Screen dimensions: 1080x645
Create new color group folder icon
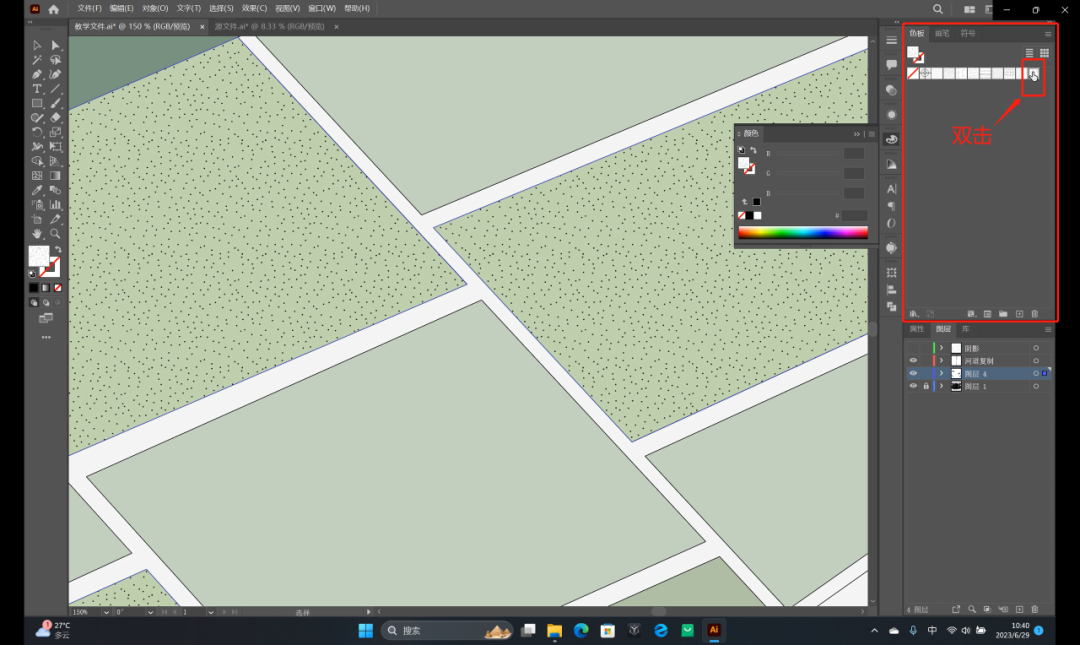(x=1003, y=314)
